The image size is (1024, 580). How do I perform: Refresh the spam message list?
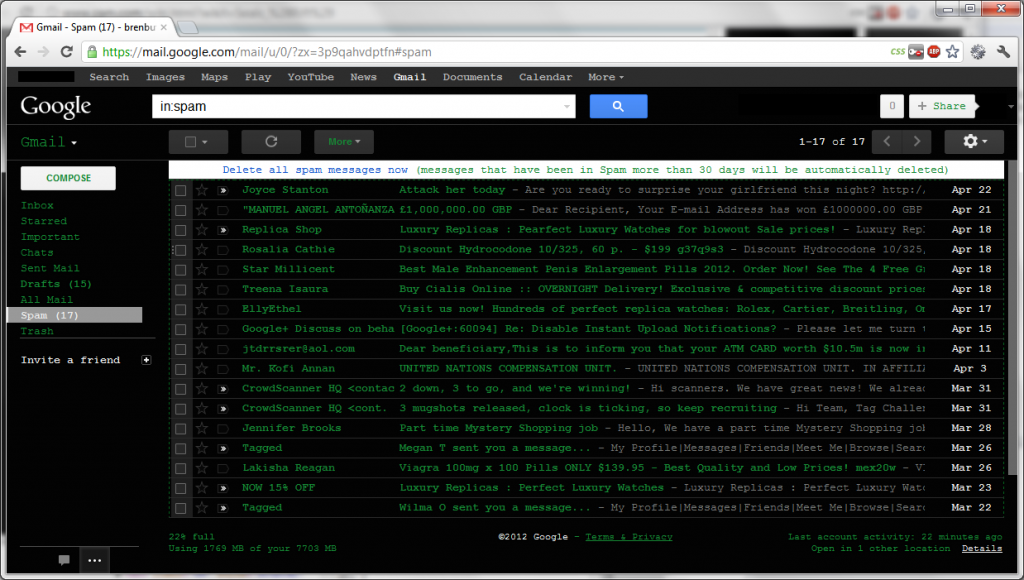(271, 142)
